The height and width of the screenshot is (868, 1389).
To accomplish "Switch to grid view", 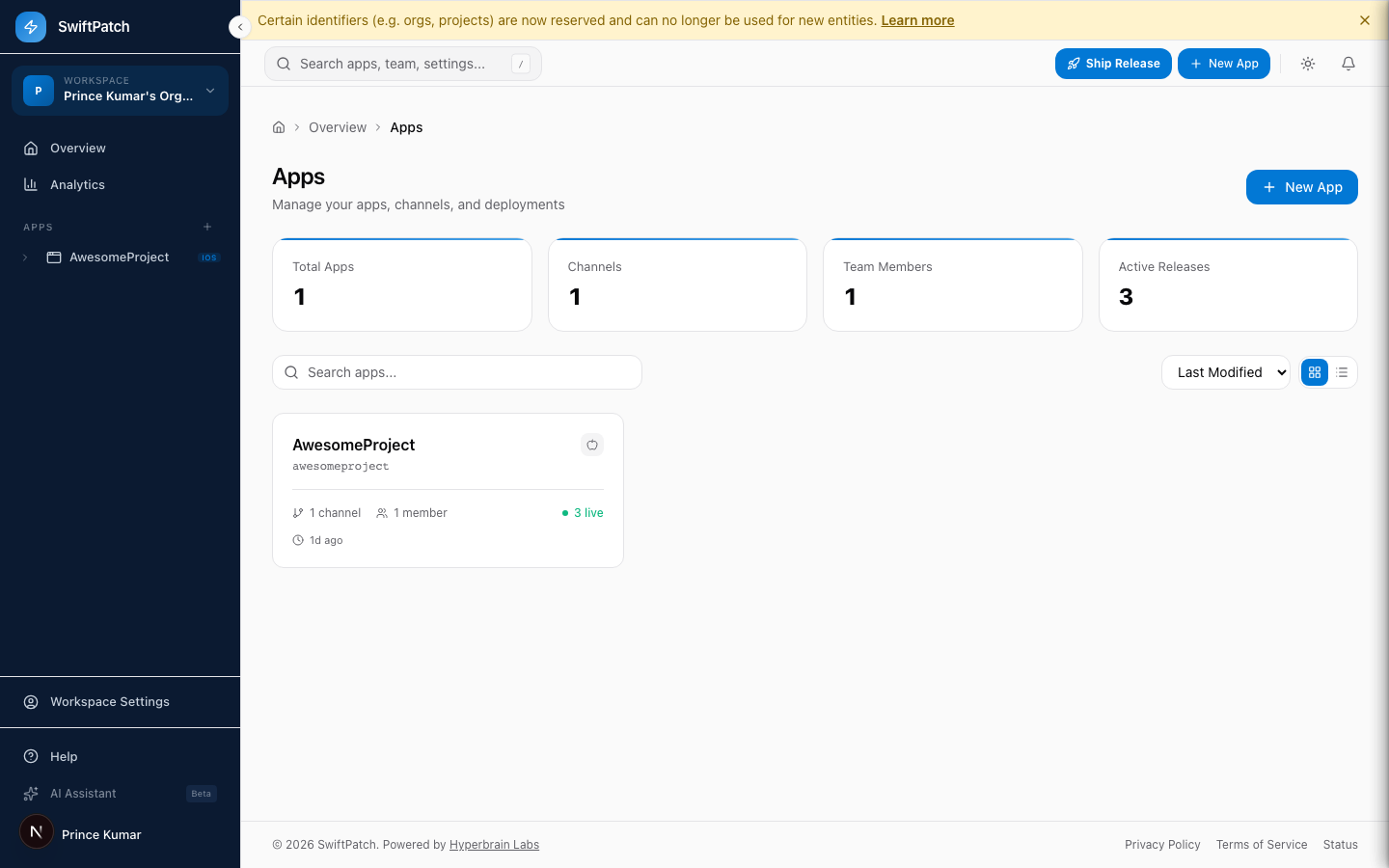I will point(1315,372).
